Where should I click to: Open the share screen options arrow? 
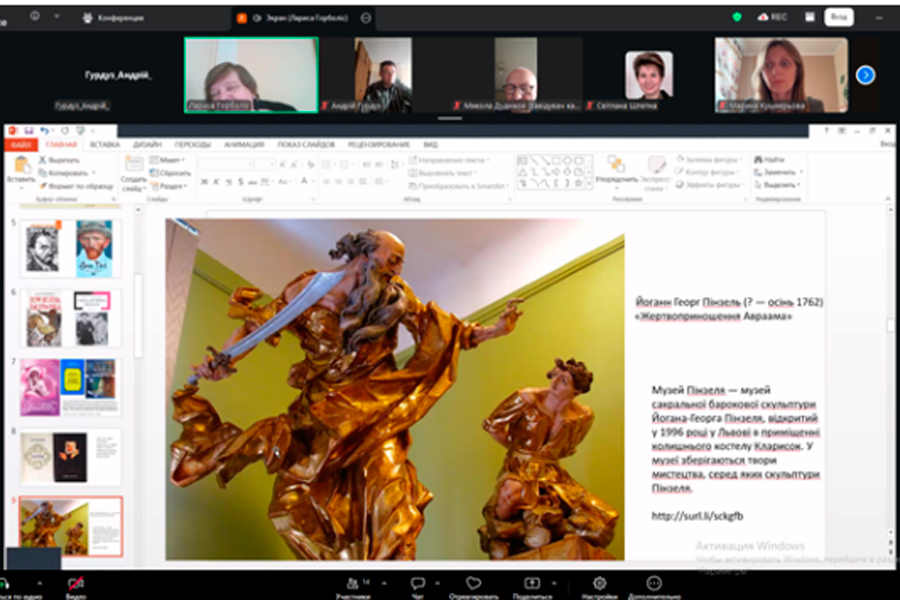tap(554, 583)
